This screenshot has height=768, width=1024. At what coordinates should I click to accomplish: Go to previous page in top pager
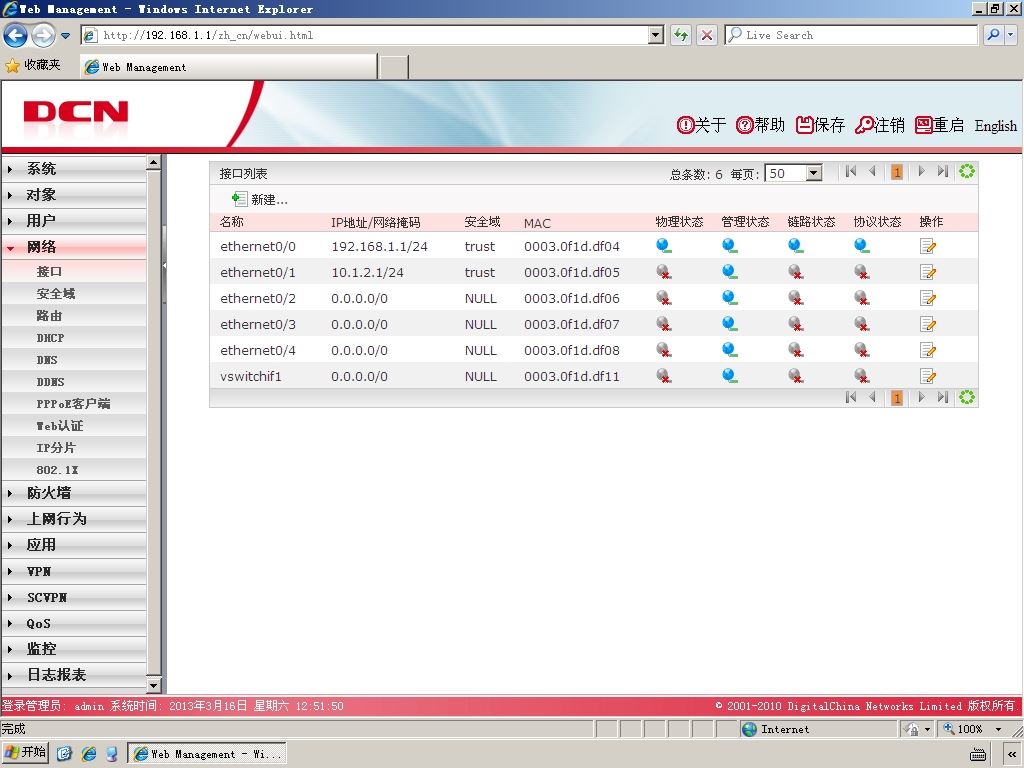coord(872,172)
